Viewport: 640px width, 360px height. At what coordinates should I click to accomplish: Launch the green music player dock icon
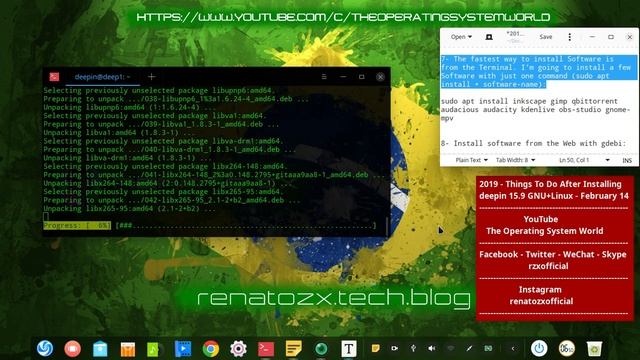click(155, 349)
